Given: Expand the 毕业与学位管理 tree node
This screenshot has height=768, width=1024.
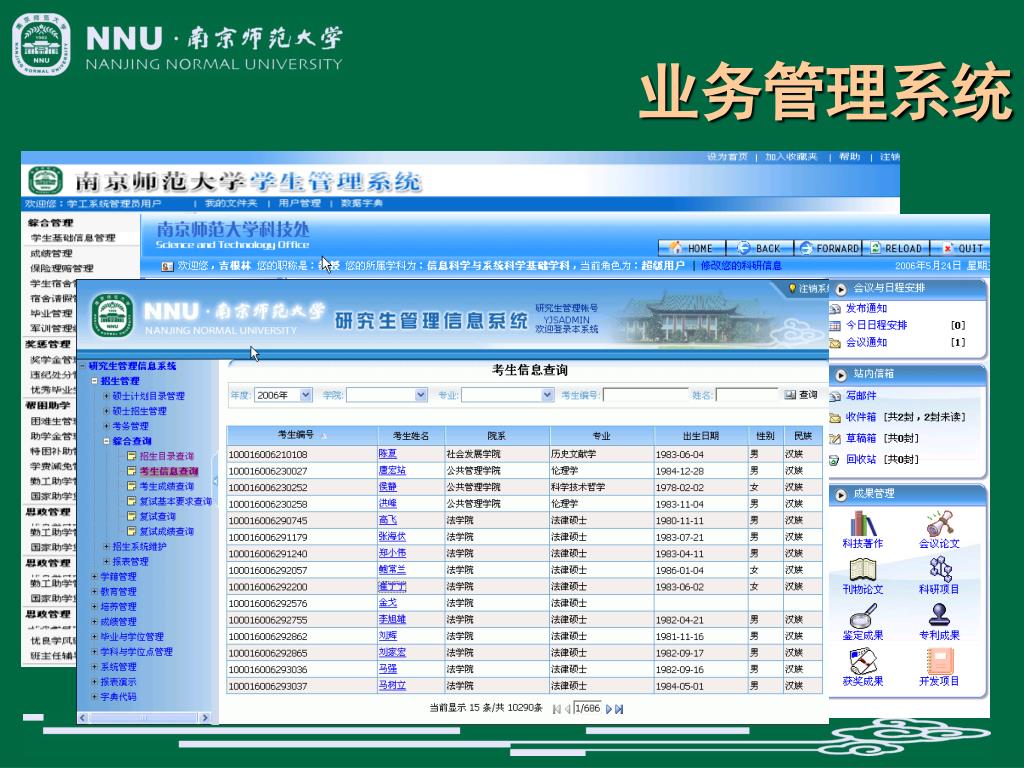Looking at the screenshot, I should pos(95,637).
